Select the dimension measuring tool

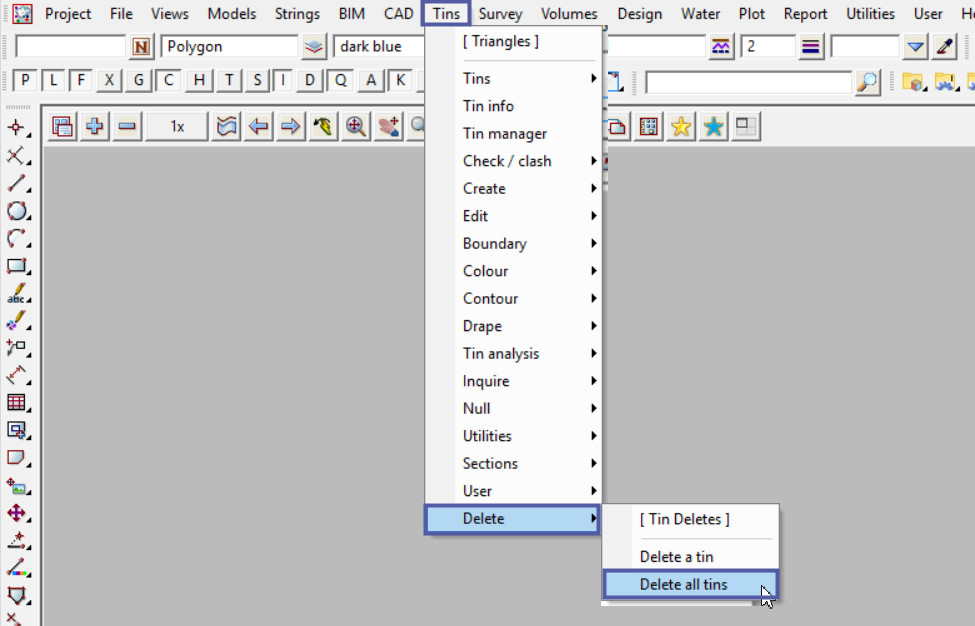click(16, 375)
